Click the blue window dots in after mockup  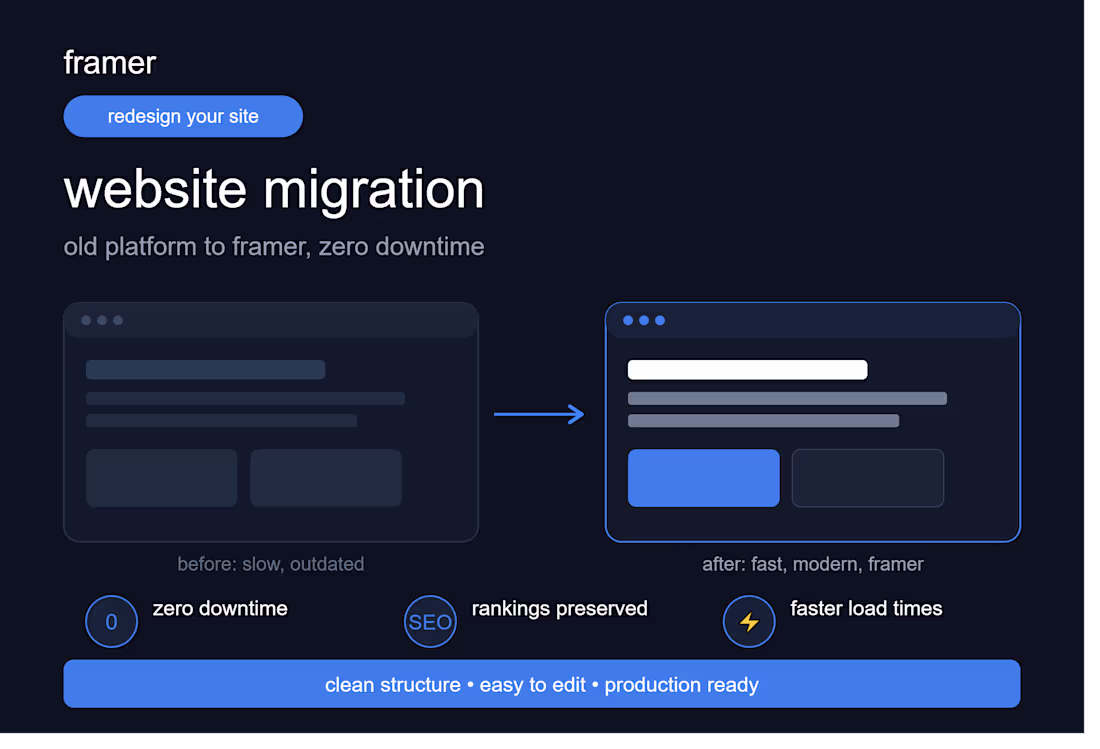point(644,320)
